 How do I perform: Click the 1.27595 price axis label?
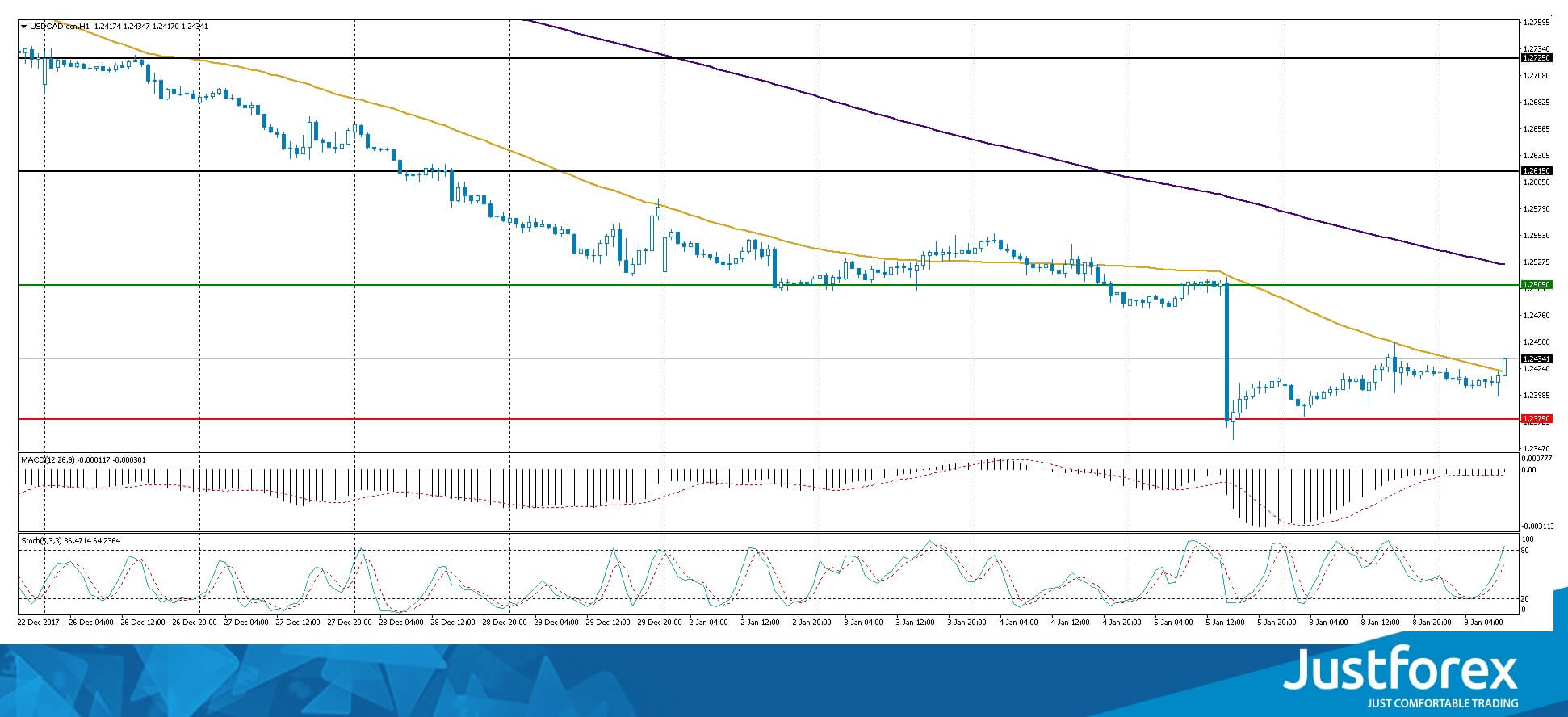(1537, 23)
